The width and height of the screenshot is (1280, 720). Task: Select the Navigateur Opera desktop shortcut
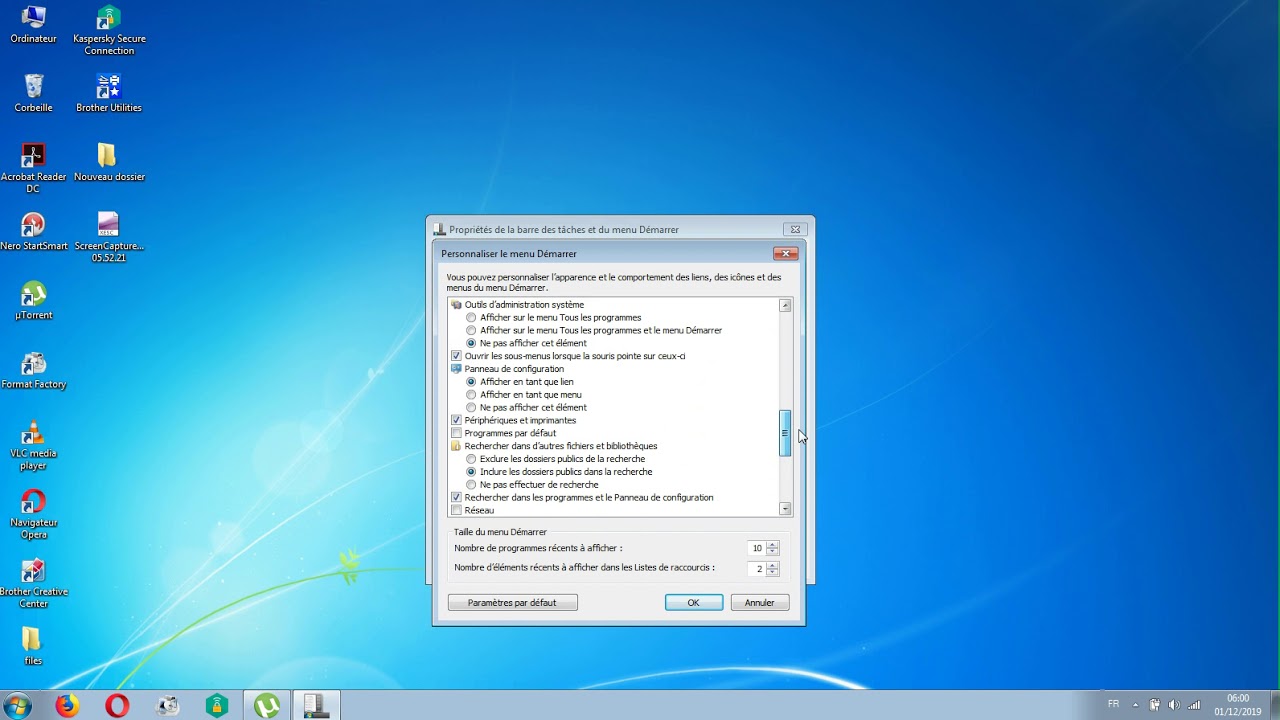(x=33, y=514)
